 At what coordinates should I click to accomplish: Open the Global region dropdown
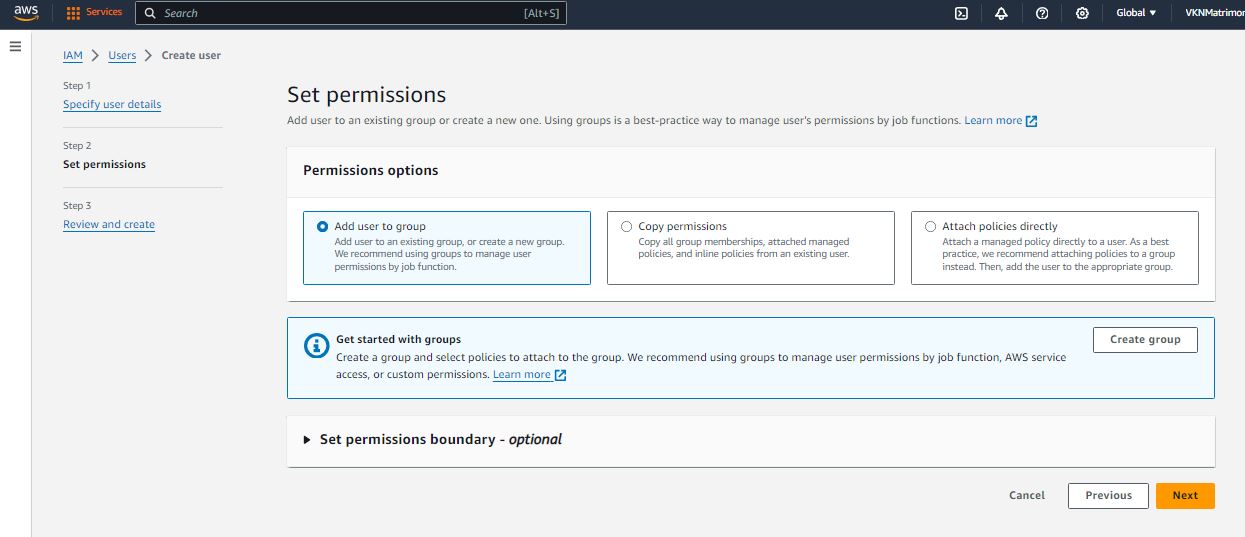(x=1136, y=13)
